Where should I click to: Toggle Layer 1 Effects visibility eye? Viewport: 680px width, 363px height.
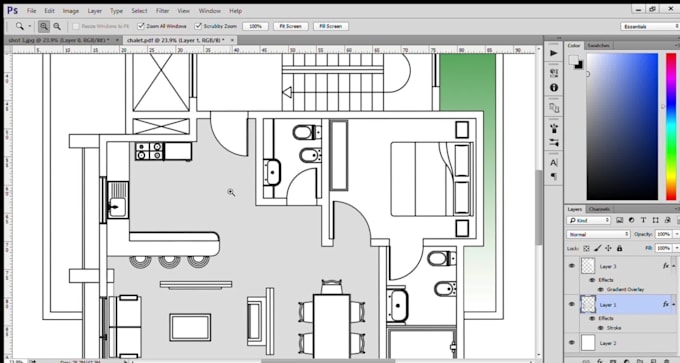(x=592, y=318)
